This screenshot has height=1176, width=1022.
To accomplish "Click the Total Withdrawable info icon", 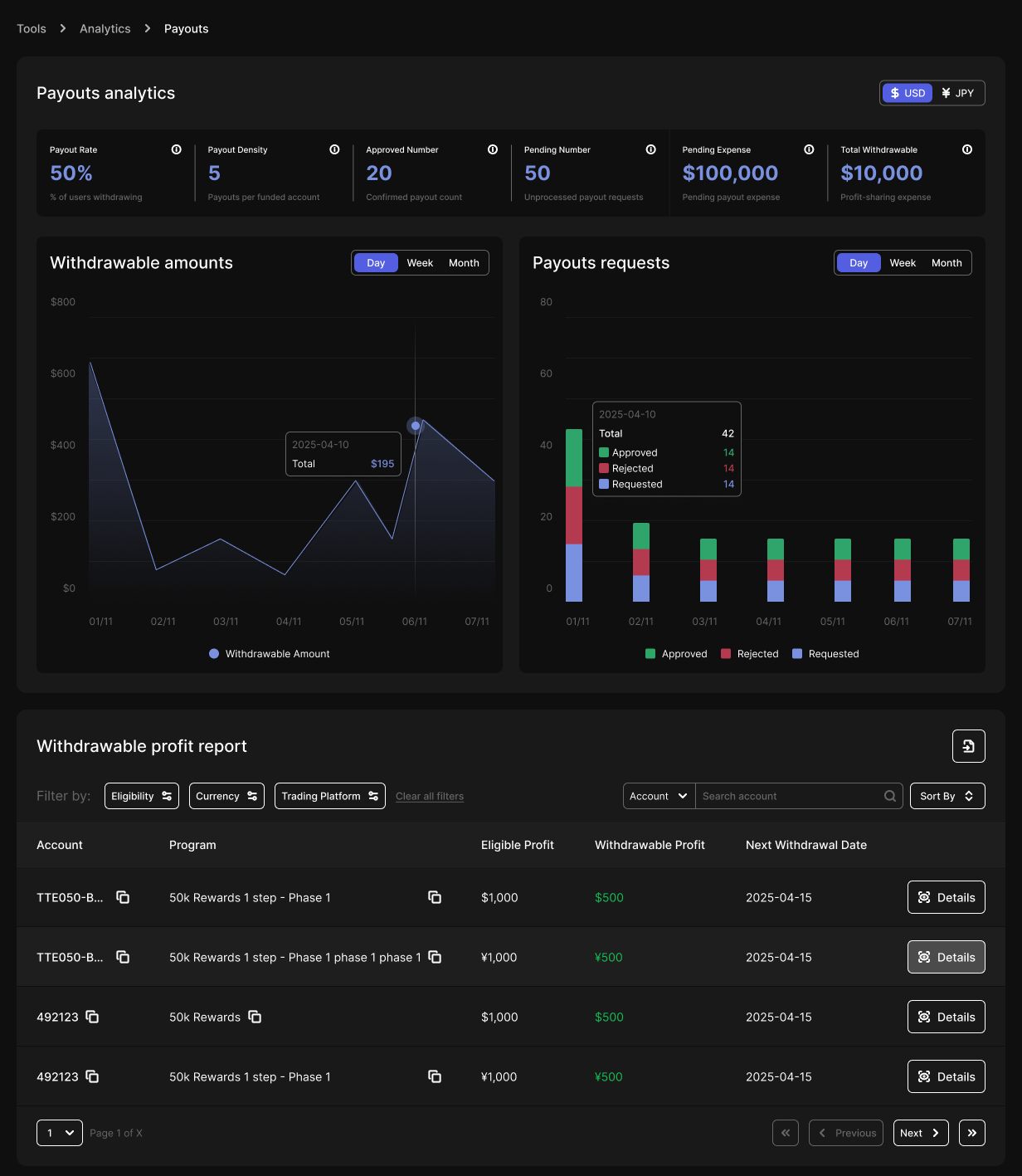I will (966, 149).
